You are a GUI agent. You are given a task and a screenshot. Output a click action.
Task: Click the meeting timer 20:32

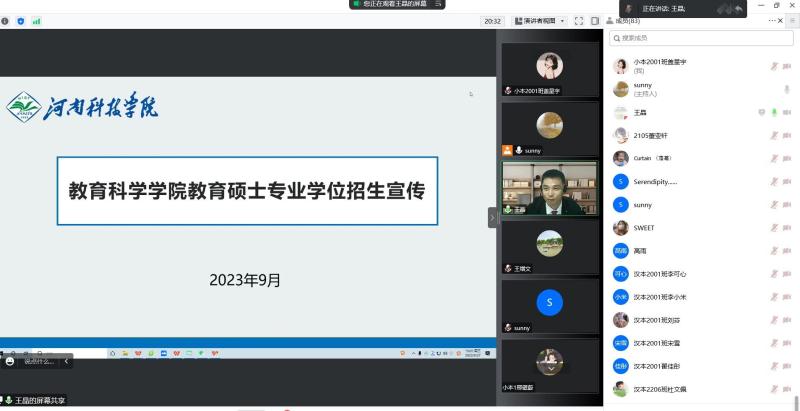tap(492, 21)
